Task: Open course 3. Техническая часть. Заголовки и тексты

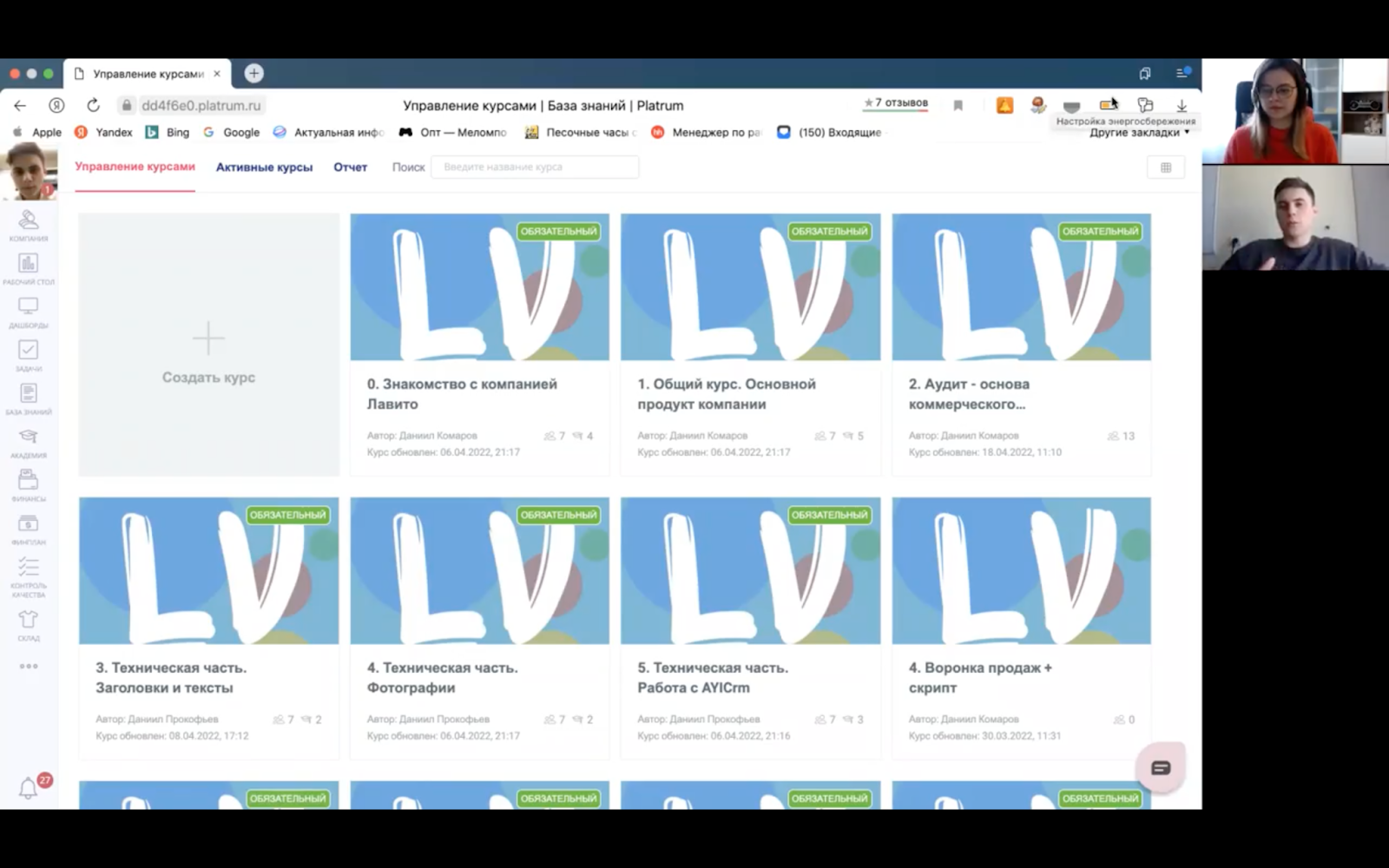Action: click(x=208, y=628)
